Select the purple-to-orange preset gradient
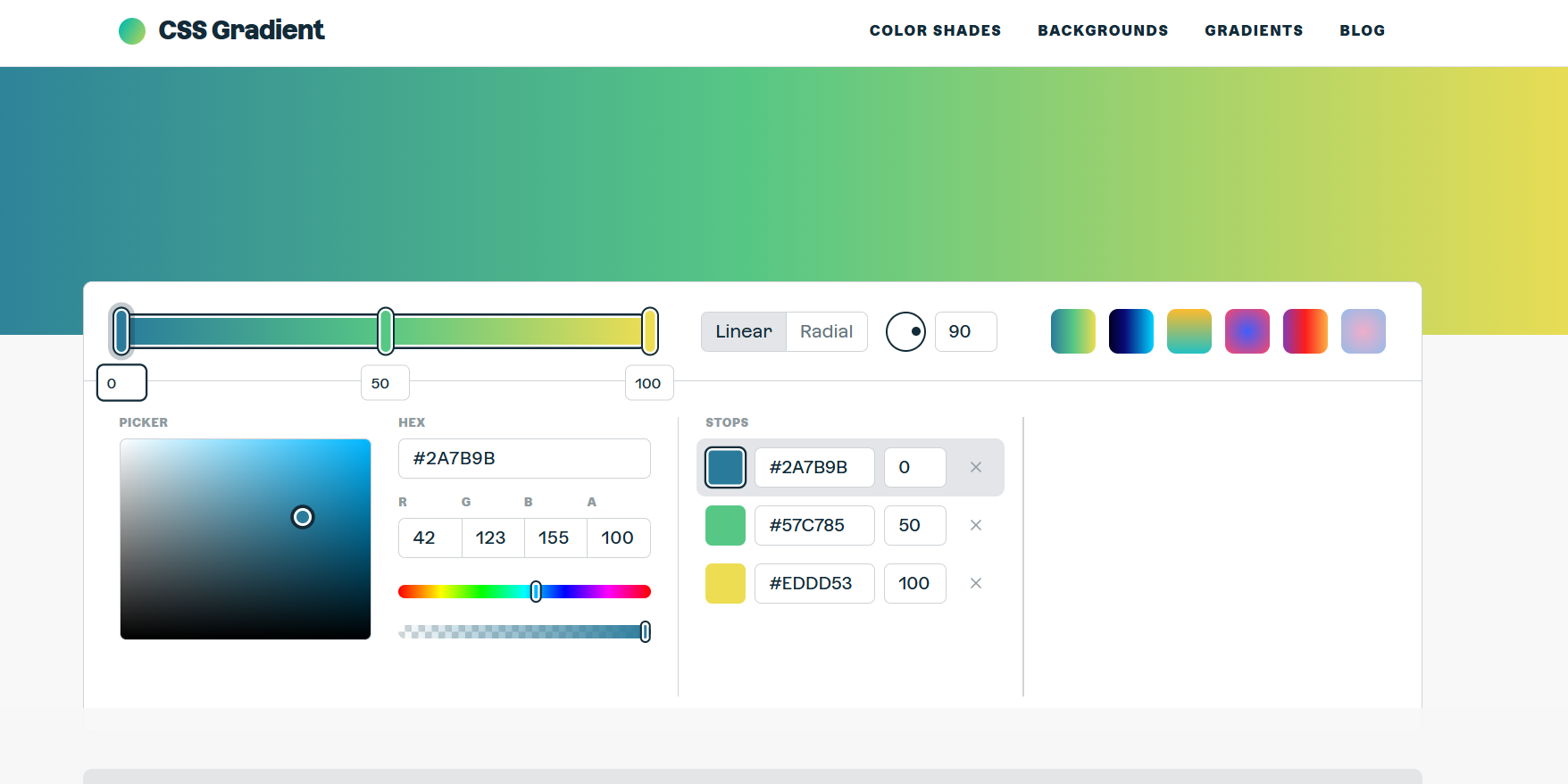This screenshot has width=1568, height=784. tap(1305, 331)
